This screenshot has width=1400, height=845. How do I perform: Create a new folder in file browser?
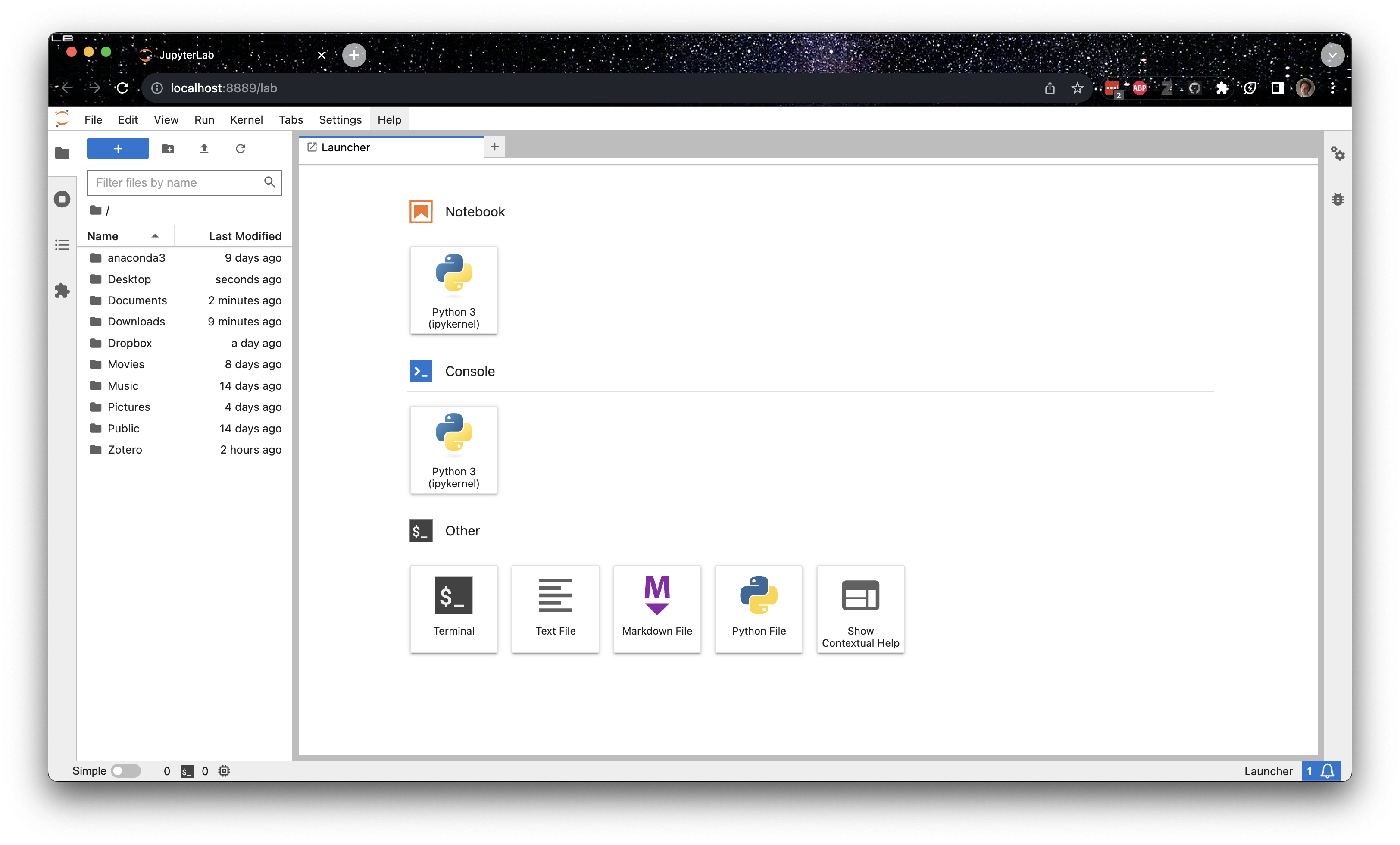click(168, 148)
